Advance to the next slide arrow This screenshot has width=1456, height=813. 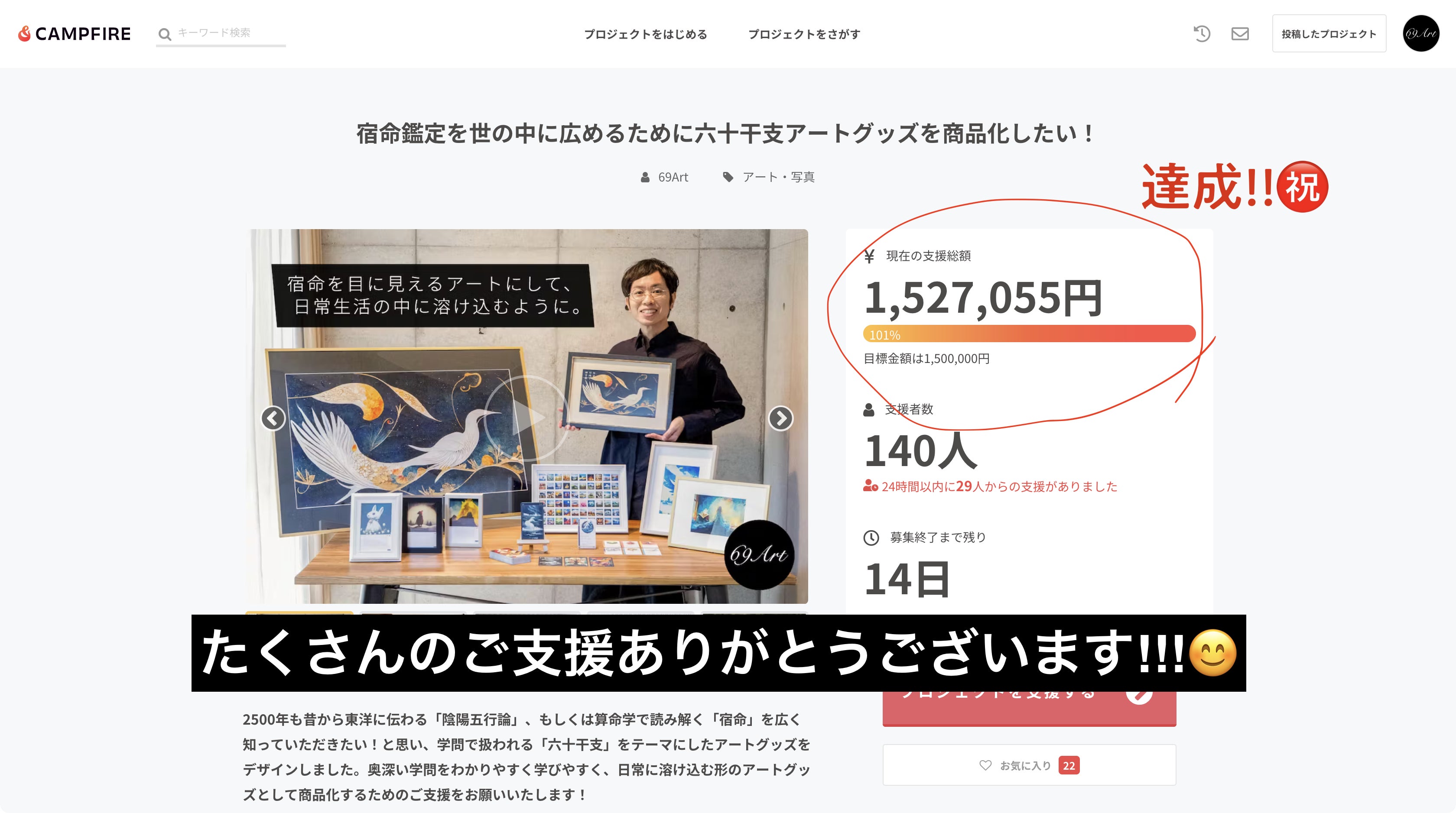pyautogui.click(x=780, y=418)
